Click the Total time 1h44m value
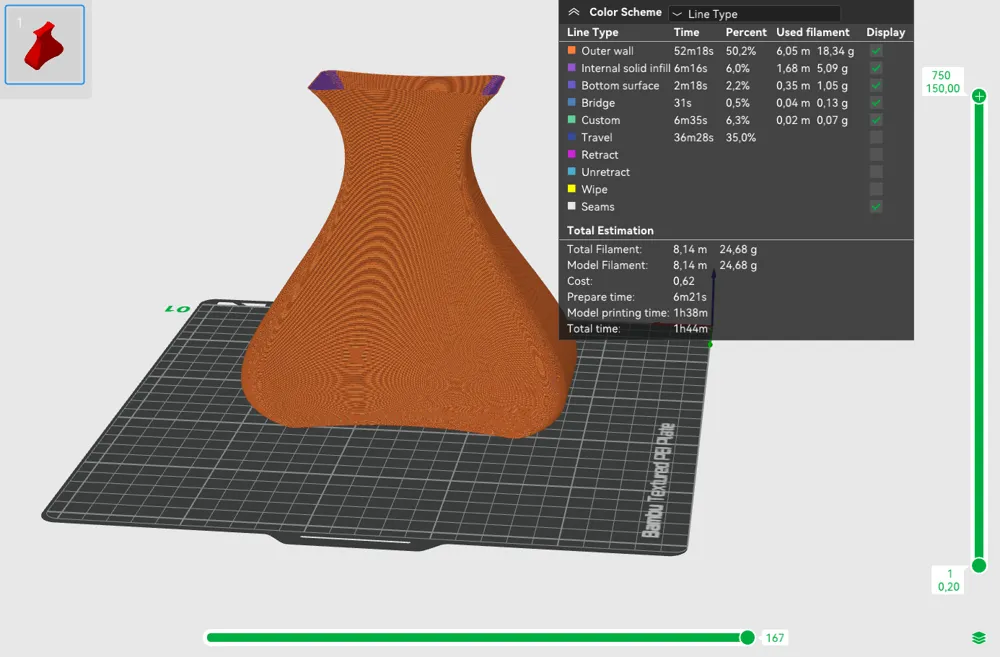This screenshot has height=657, width=1000. (x=691, y=328)
